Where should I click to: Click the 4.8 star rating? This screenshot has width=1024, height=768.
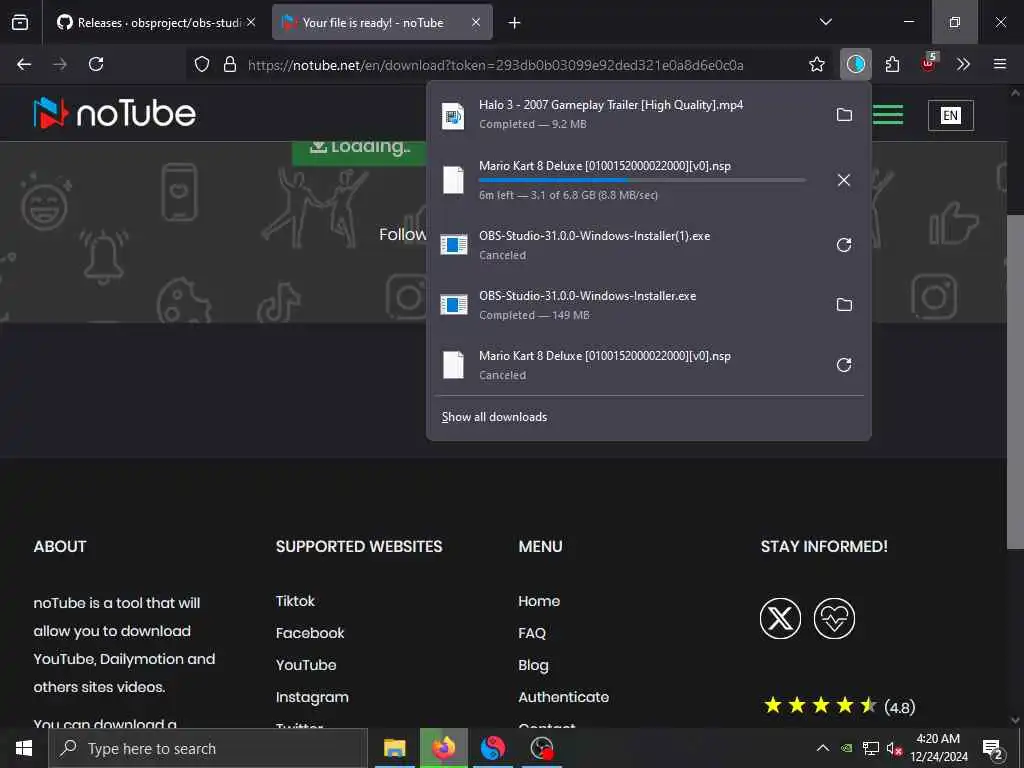pyautogui.click(x=839, y=706)
